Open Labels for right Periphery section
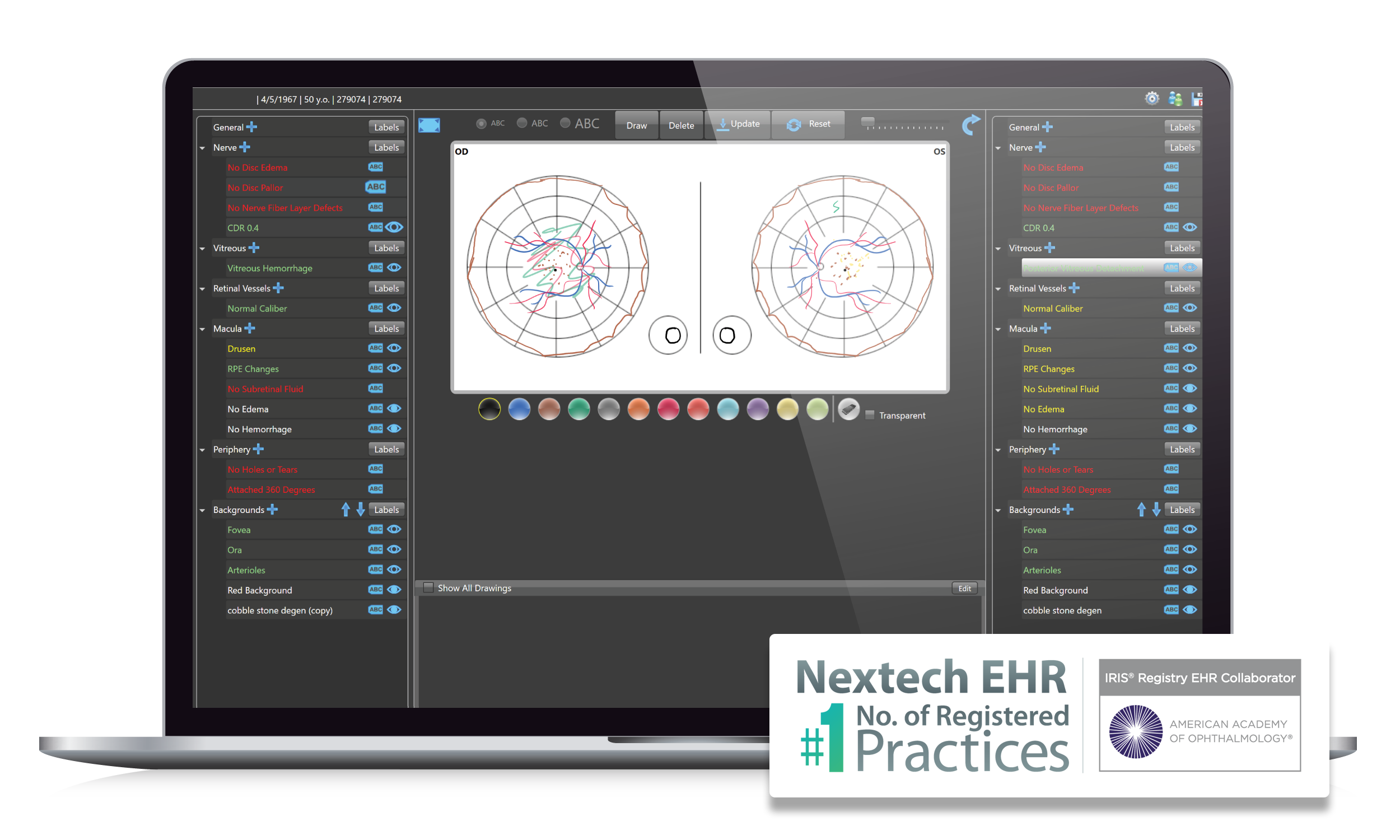 pyautogui.click(x=1182, y=450)
